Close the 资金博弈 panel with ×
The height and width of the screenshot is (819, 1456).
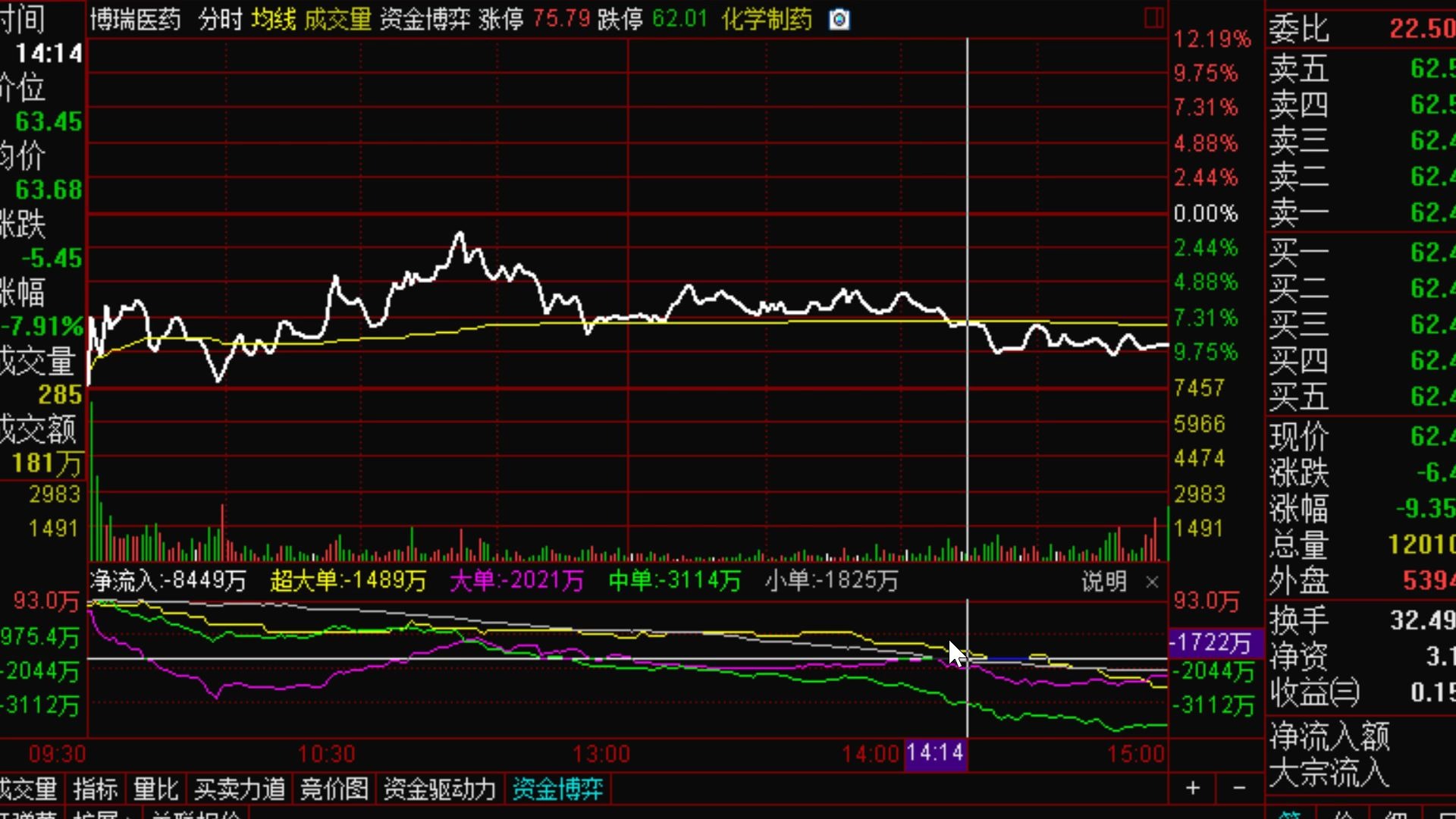coord(1152,582)
